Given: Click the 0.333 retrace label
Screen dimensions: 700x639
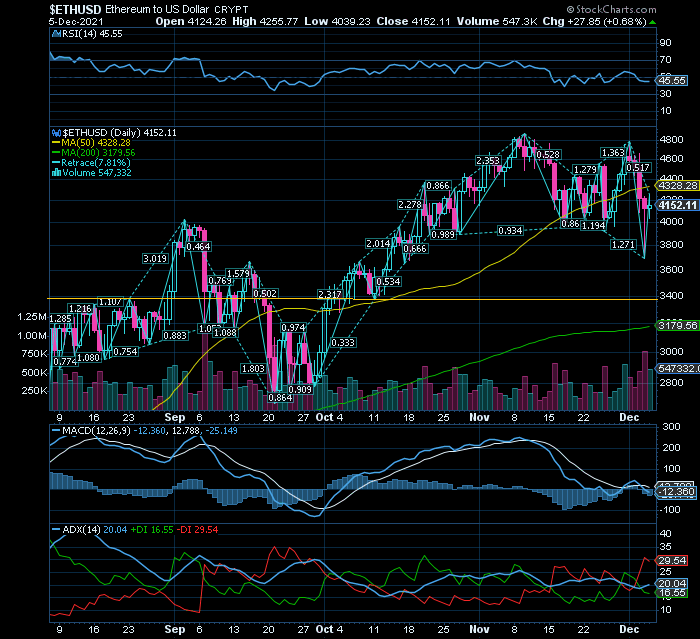Looking at the screenshot, I should (x=343, y=342).
